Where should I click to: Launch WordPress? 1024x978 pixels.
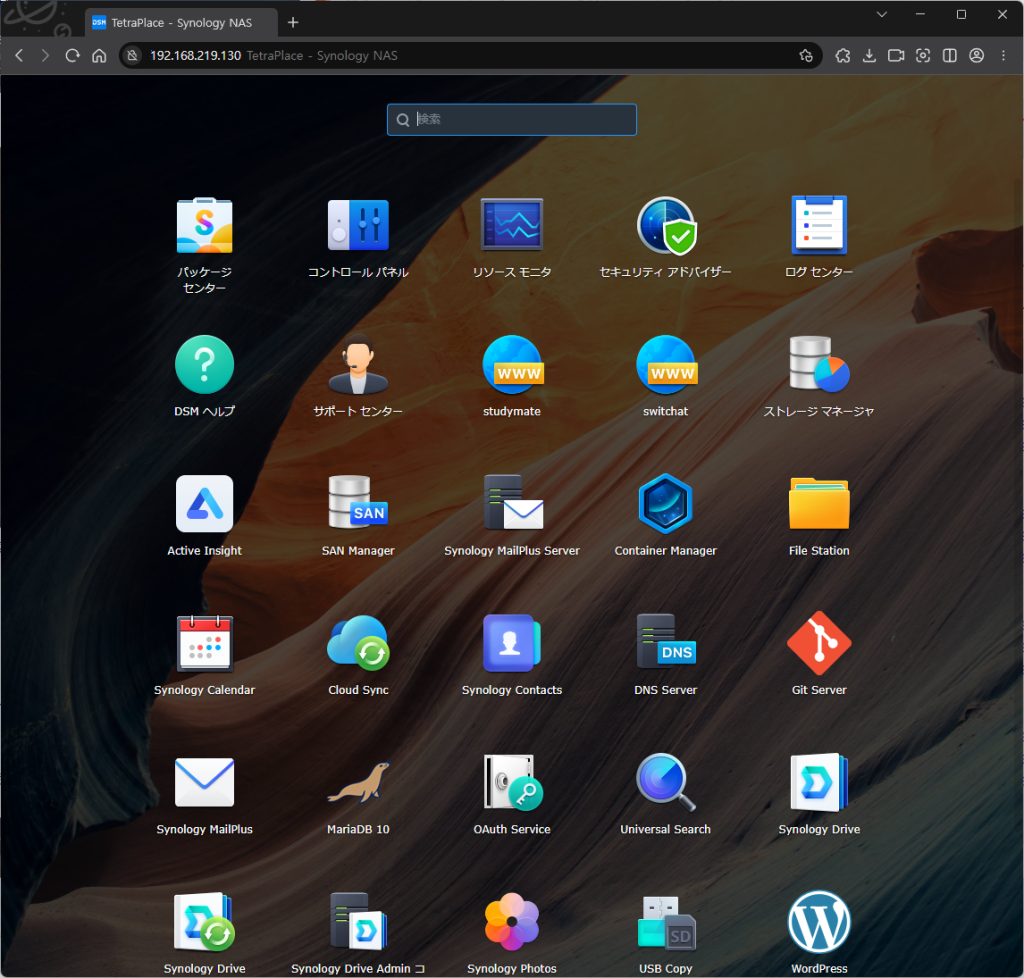pyautogui.click(x=819, y=922)
